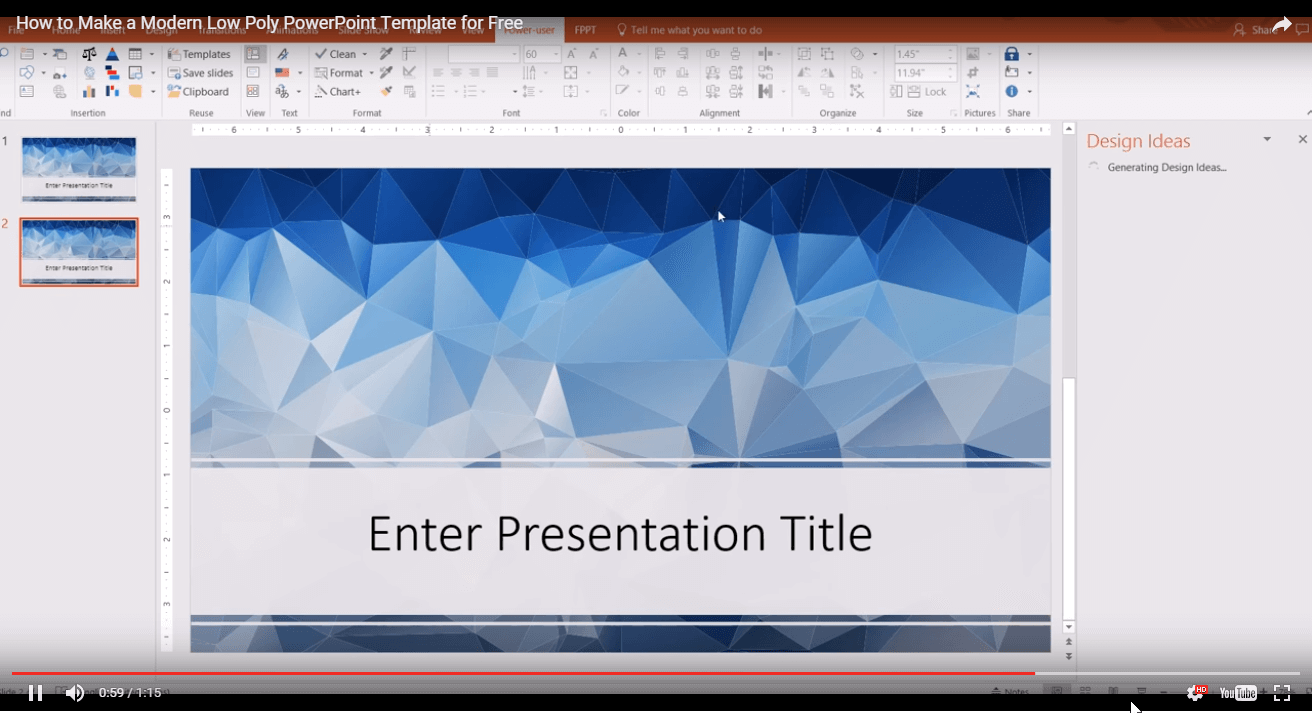Click the Tell me what you want to do box
This screenshot has width=1312, height=713.
(x=688, y=30)
